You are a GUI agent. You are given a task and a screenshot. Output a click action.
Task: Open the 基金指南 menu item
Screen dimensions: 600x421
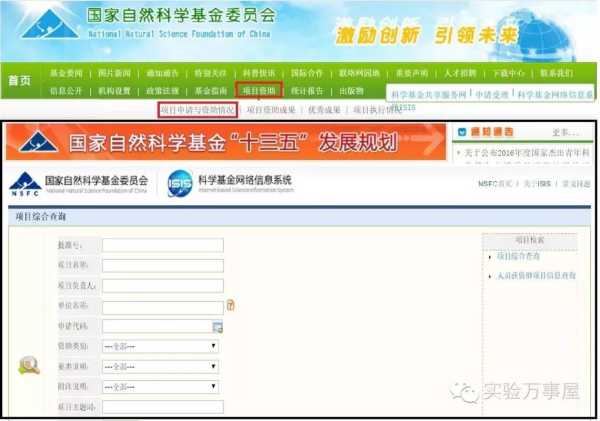pos(210,91)
